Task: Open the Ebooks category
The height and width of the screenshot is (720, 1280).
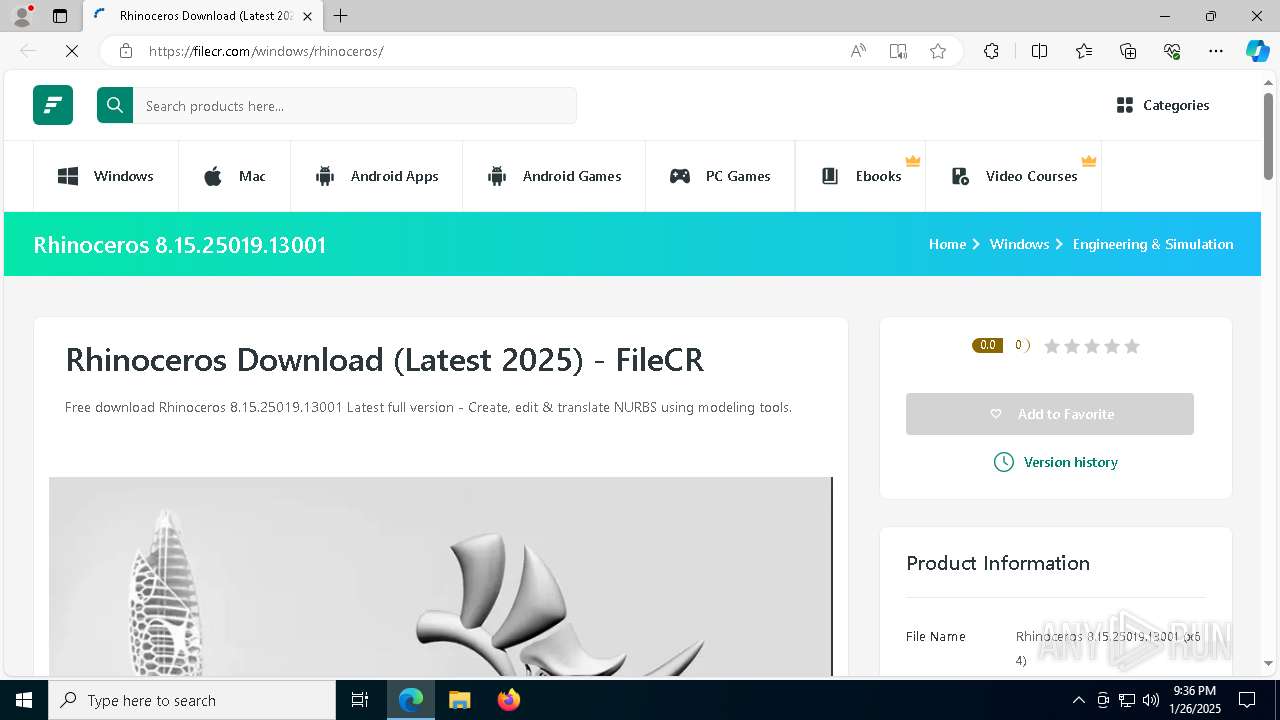Action: pyautogui.click(x=861, y=176)
